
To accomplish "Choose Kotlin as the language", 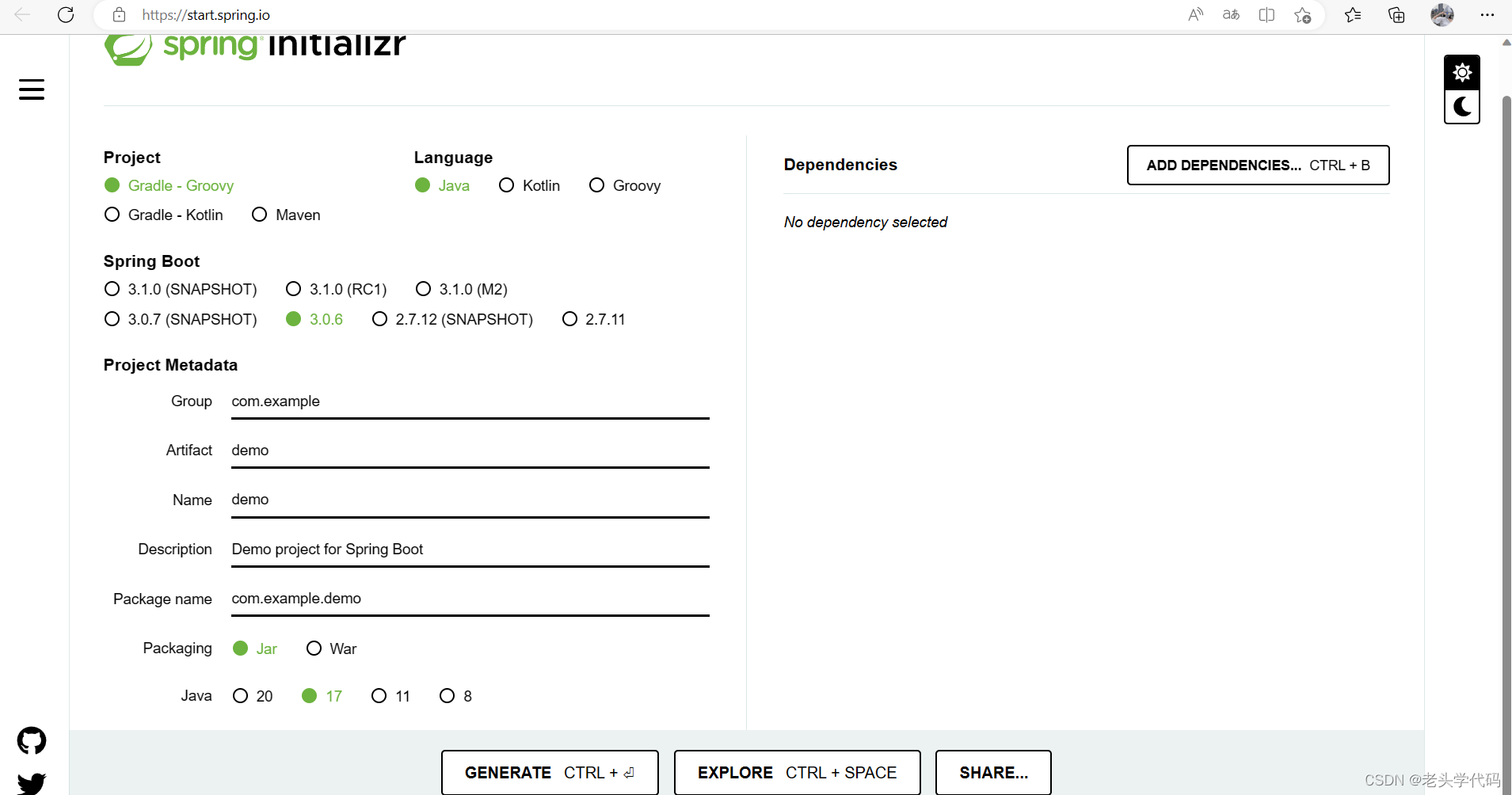I will coord(529,185).
